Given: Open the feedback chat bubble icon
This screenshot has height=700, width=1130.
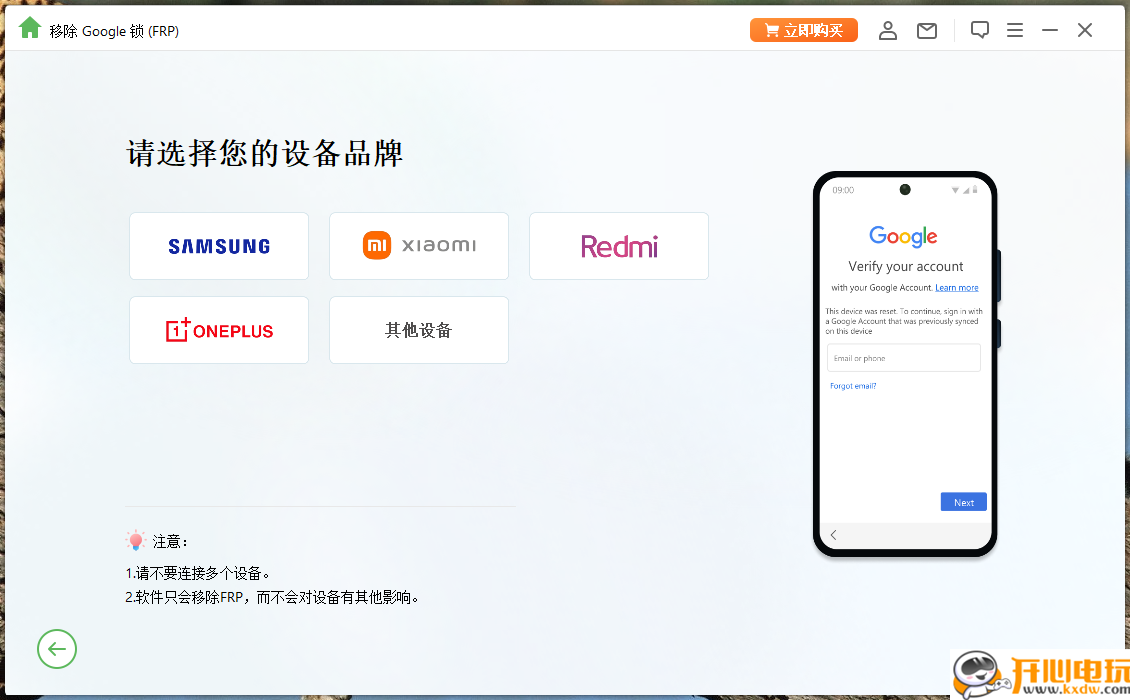Looking at the screenshot, I should [x=980, y=30].
